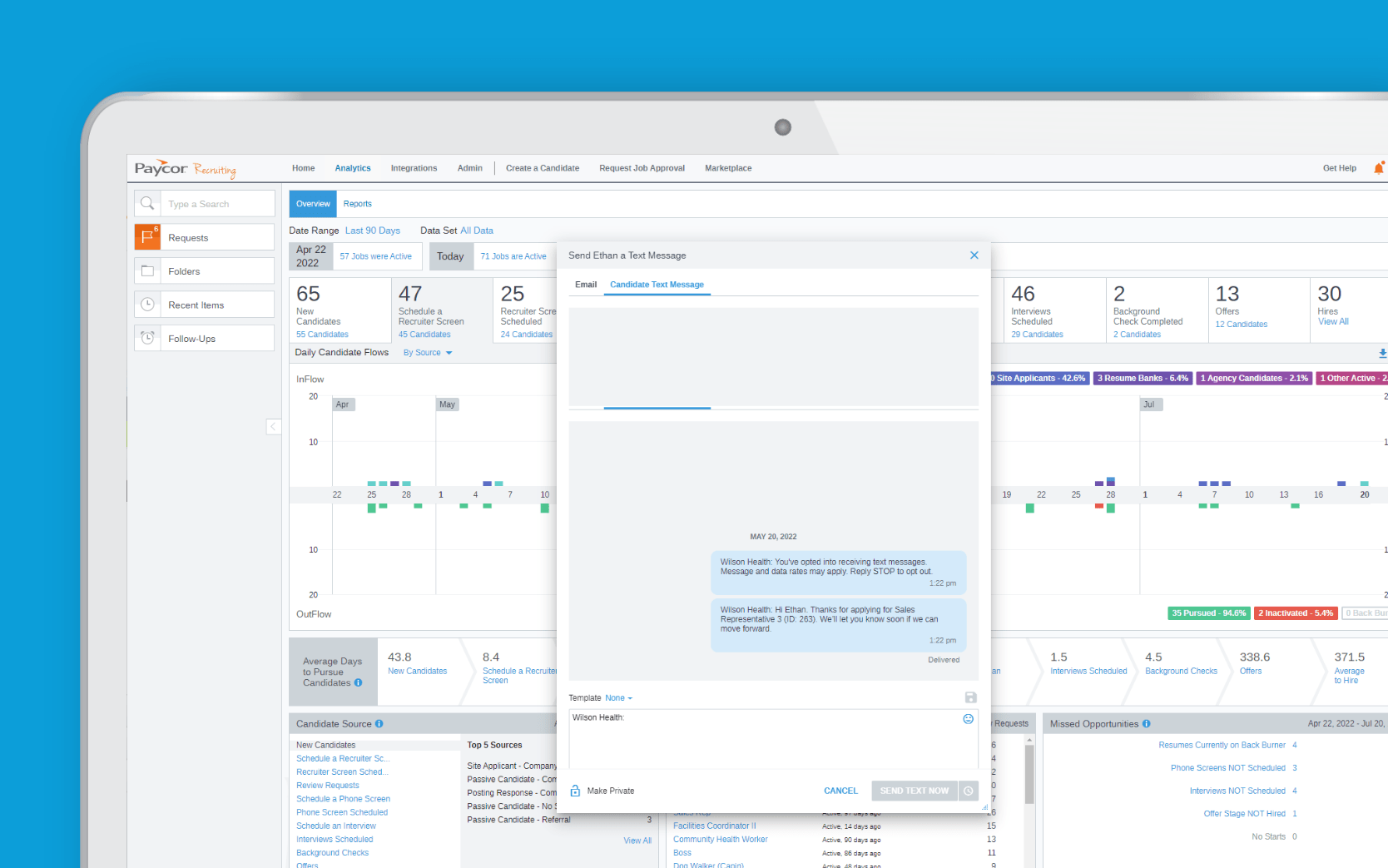Open the 45 Candidates link
1388x868 pixels.
(424, 335)
